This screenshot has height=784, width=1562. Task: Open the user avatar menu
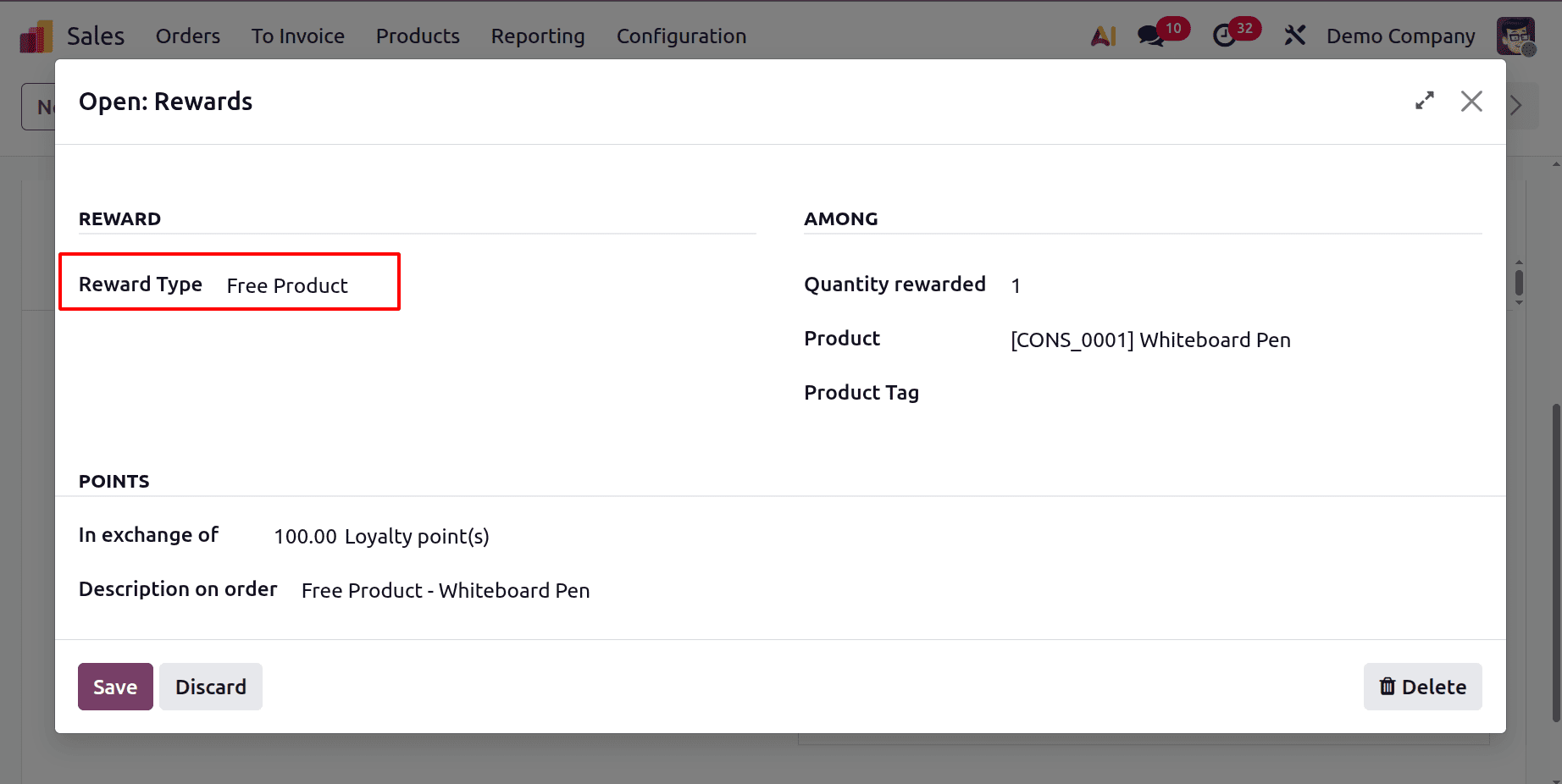(x=1516, y=36)
